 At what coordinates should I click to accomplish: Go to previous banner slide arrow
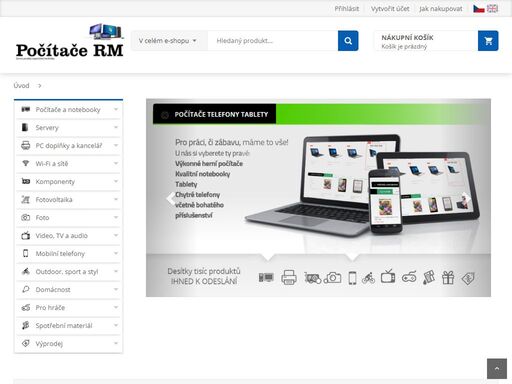pyautogui.click(x=171, y=199)
